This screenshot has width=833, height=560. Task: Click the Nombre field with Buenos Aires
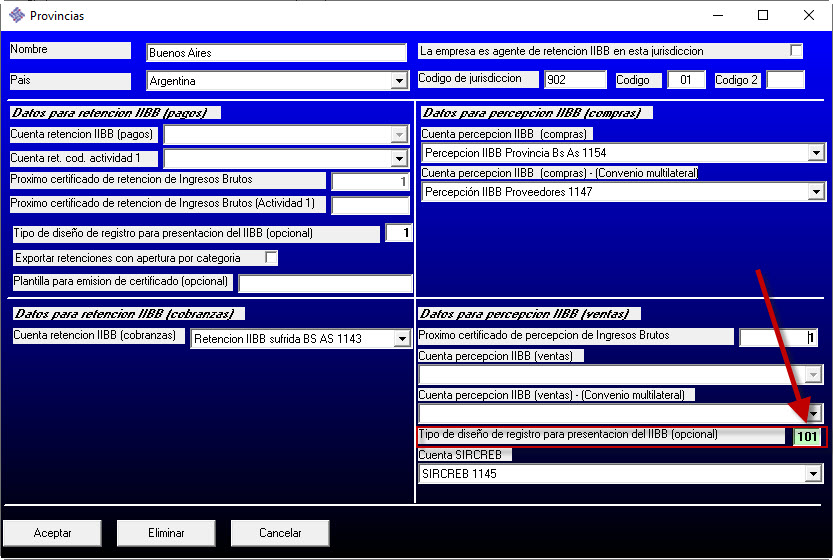pos(275,53)
